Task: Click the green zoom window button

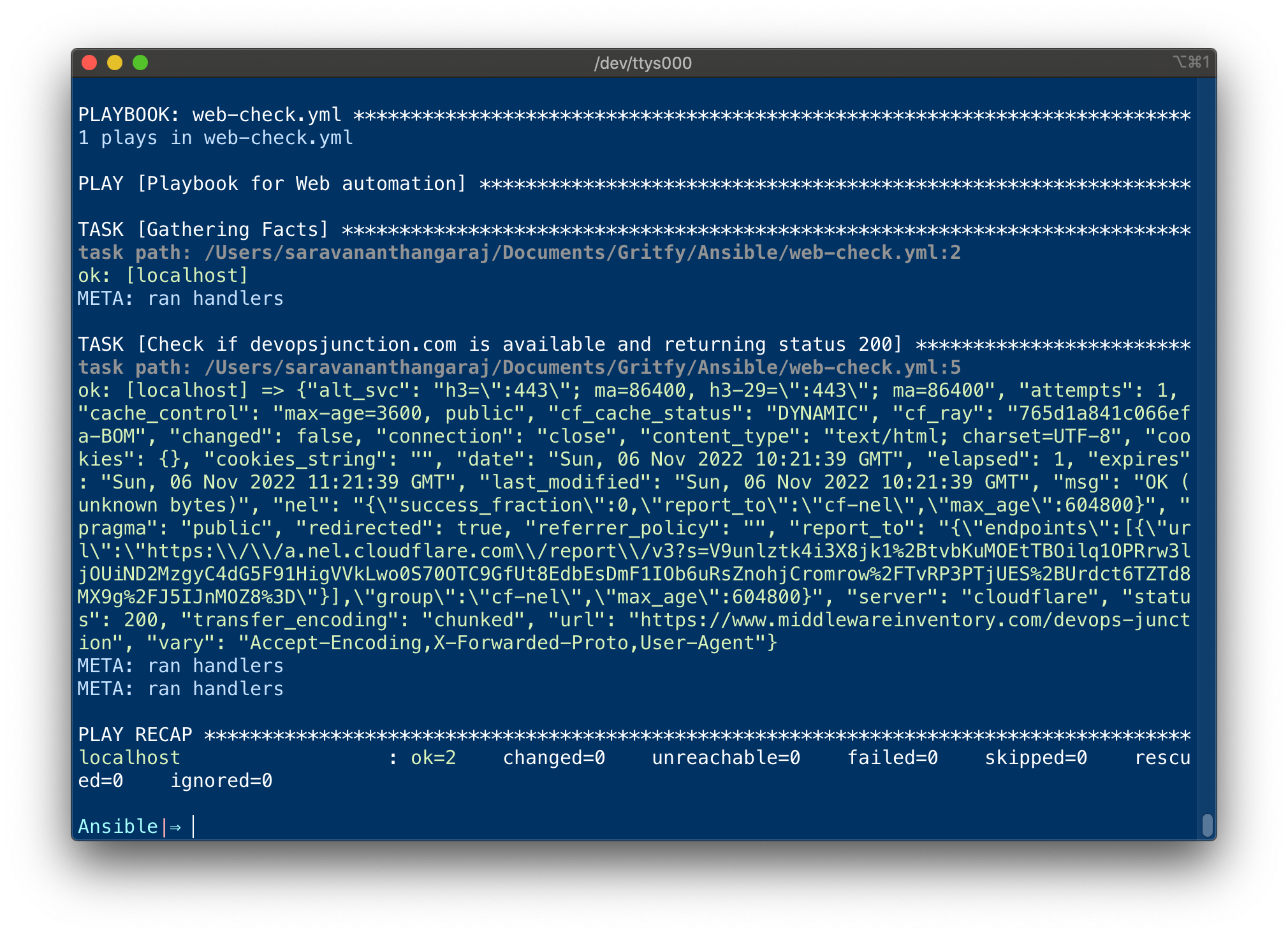Action: pos(140,63)
